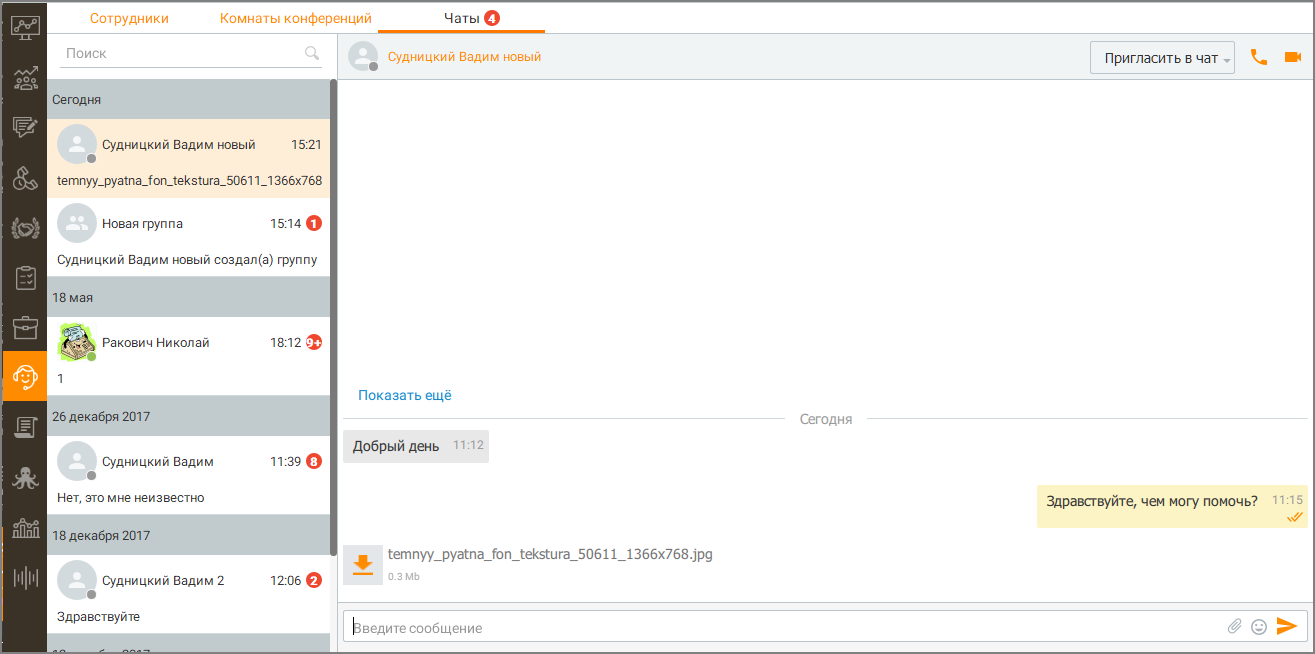Open the monitor chart sidebar icon
The image size is (1315, 654).
[x=25, y=25]
